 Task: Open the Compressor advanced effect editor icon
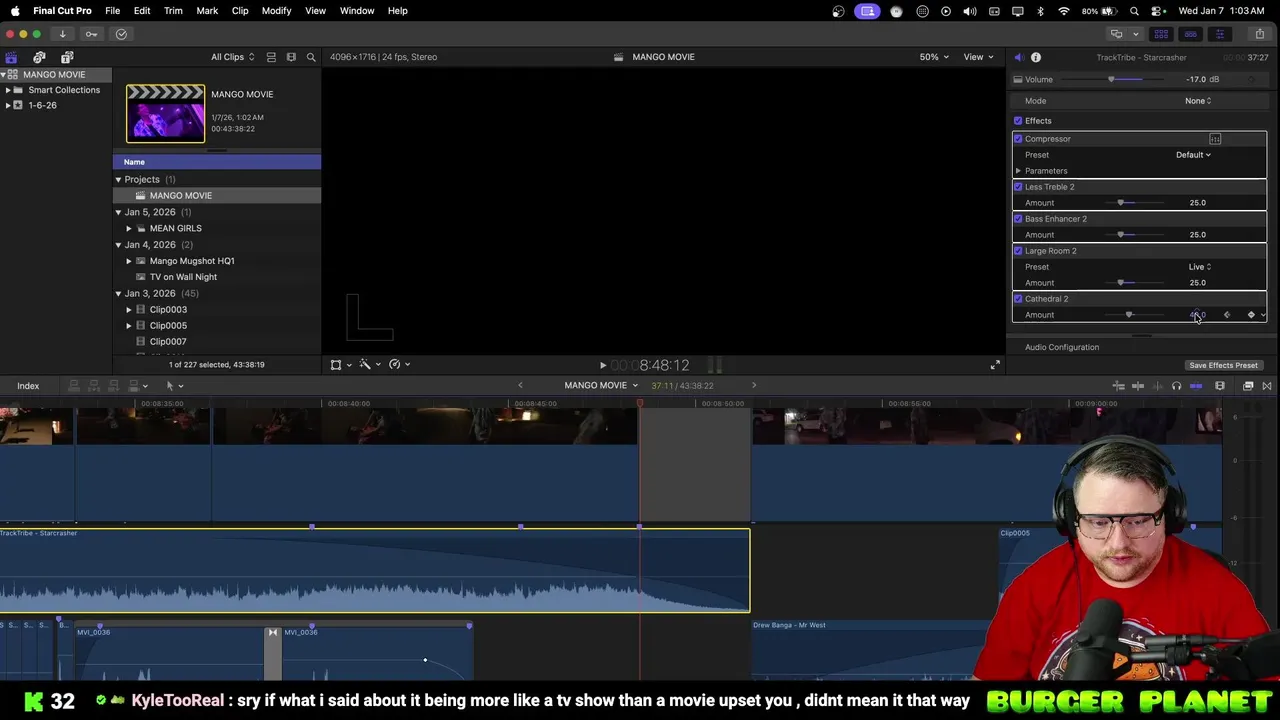(1215, 139)
